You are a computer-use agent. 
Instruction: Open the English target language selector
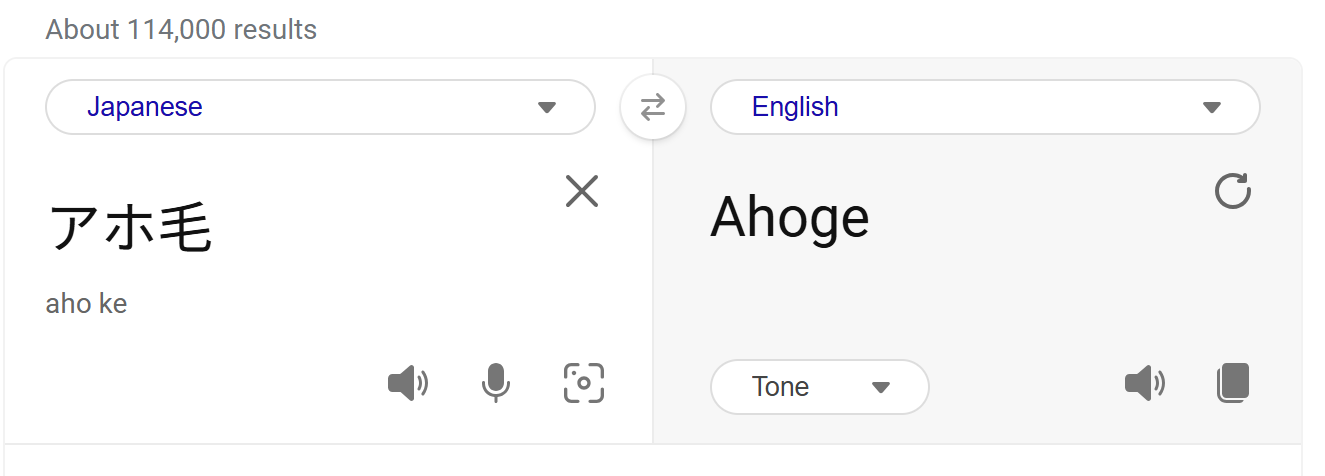click(x=985, y=107)
